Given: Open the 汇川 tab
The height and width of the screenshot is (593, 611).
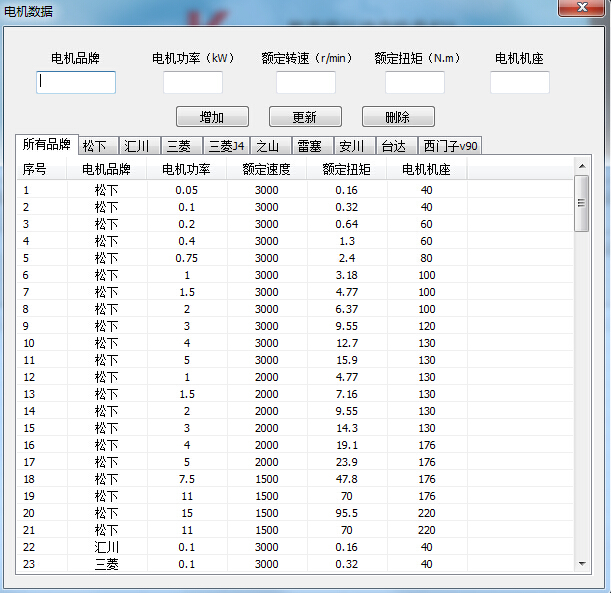Looking at the screenshot, I should 140,146.
